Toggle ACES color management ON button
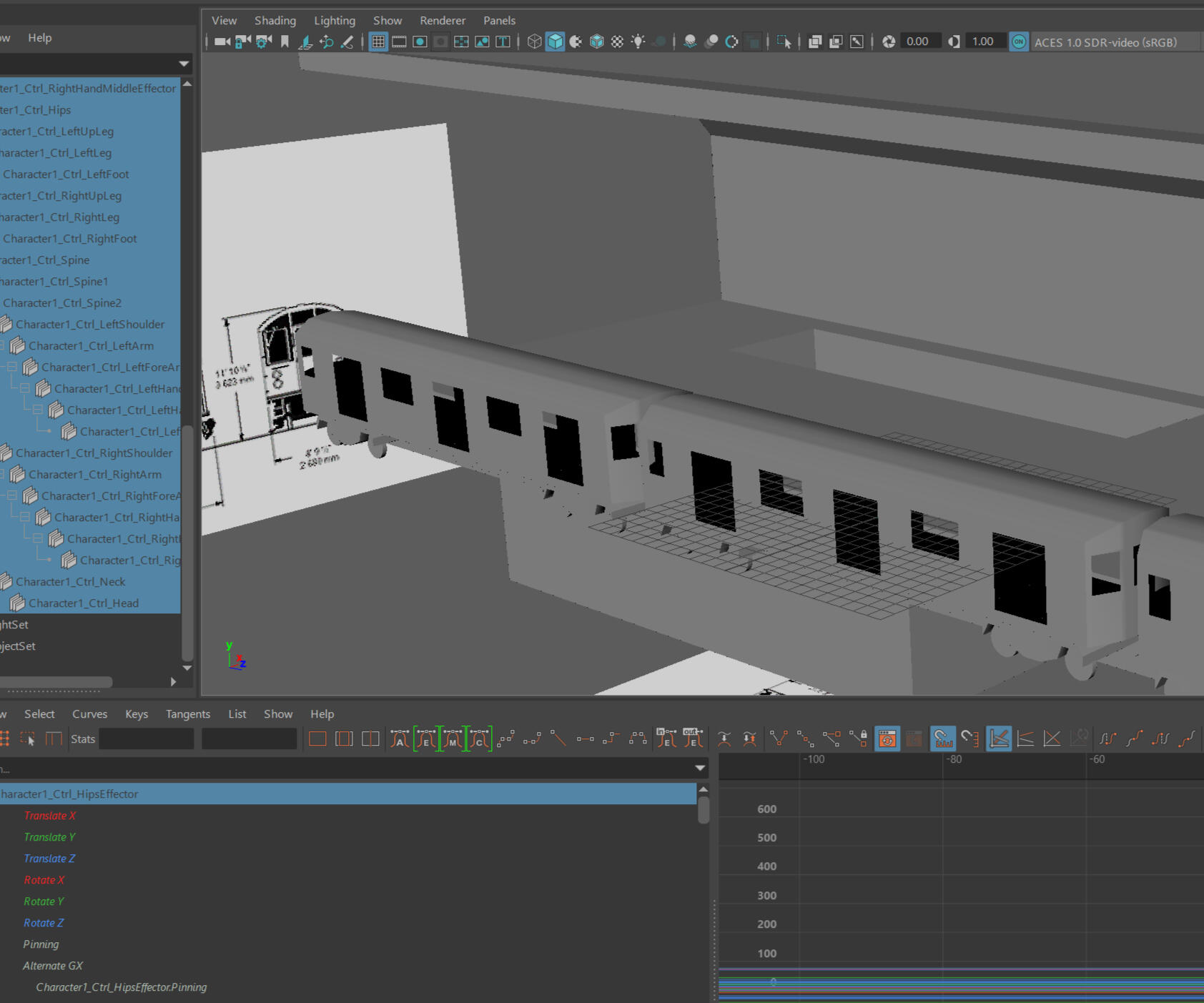 coord(1018,42)
